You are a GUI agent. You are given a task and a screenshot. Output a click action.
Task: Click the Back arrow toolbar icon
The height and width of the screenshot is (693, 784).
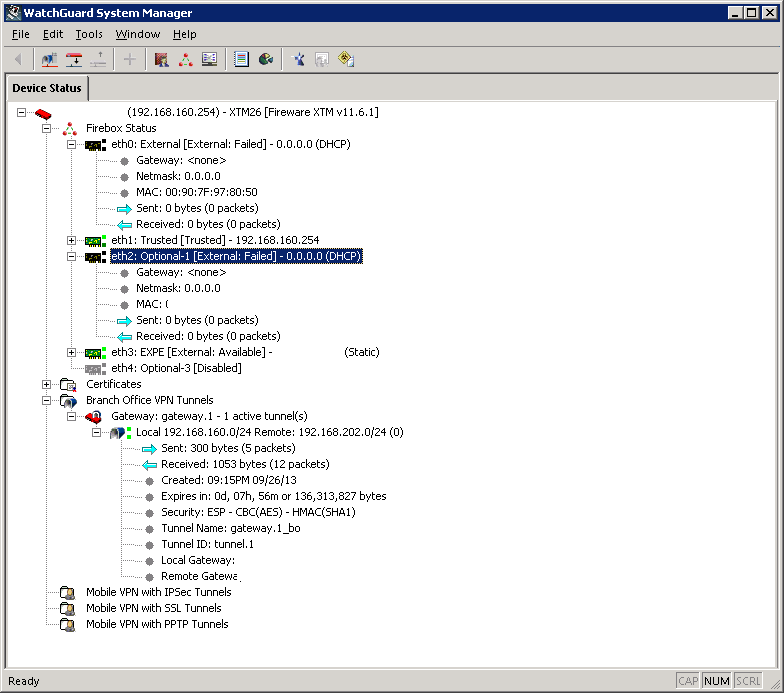tap(18, 60)
